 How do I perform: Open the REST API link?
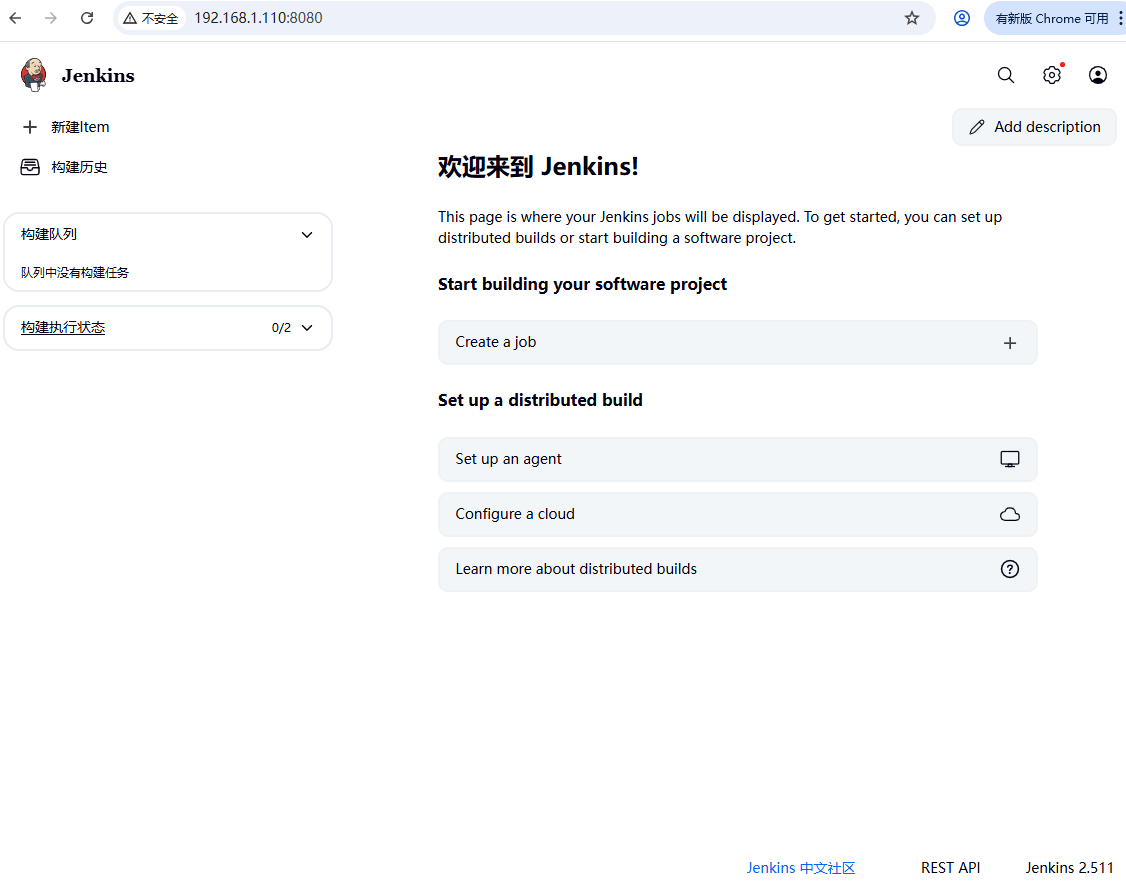pos(950,867)
